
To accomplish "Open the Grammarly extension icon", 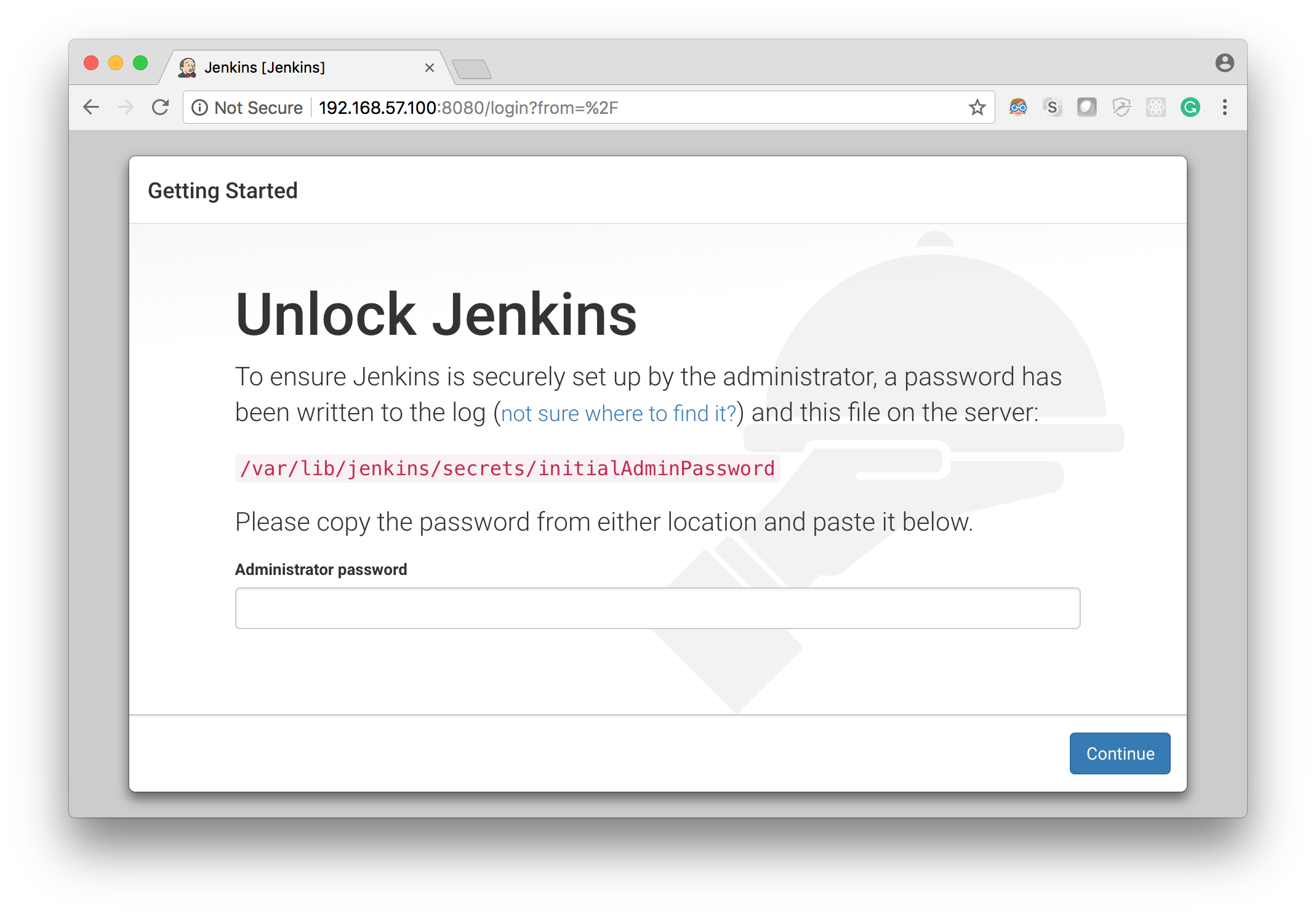I will pos(1190,108).
